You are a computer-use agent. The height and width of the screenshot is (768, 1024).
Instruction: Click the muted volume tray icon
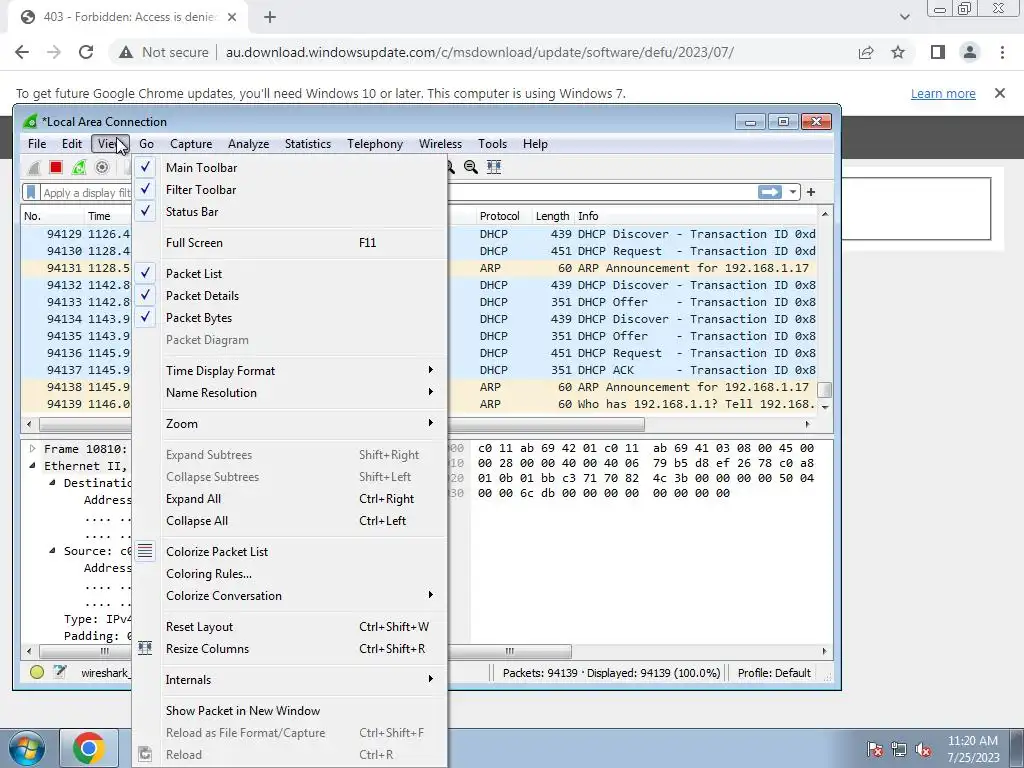(x=923, y=749)
